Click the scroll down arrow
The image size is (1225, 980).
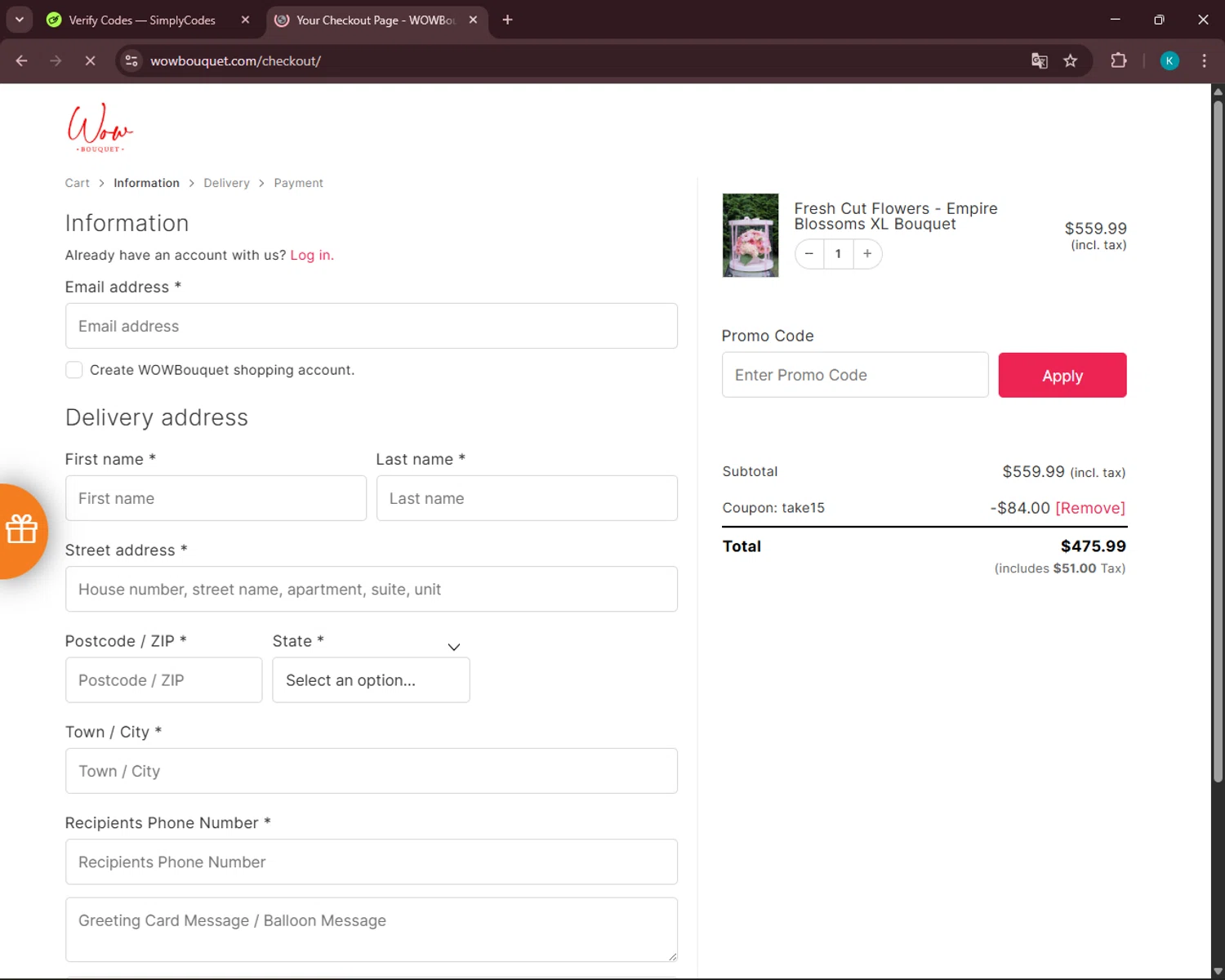point(1218,972)
